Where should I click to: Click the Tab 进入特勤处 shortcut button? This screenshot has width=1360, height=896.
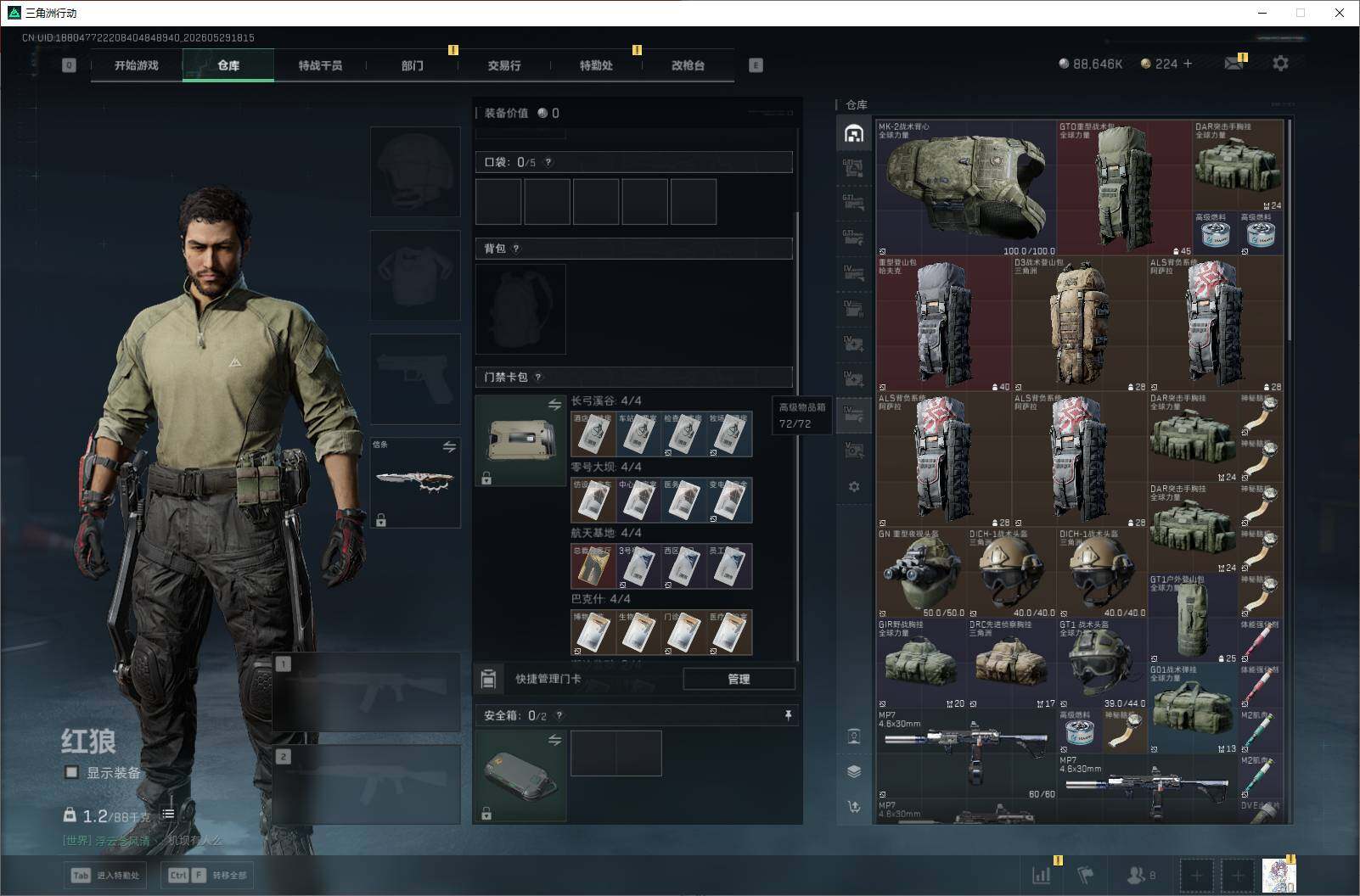pos(105,875)
